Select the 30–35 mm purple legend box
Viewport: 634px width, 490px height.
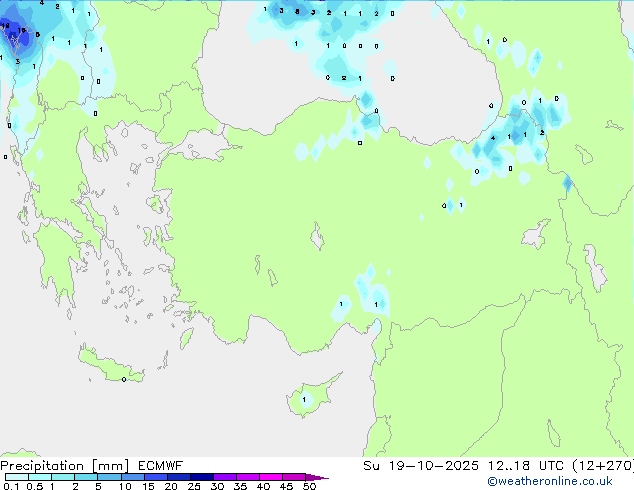pos(224,477)
